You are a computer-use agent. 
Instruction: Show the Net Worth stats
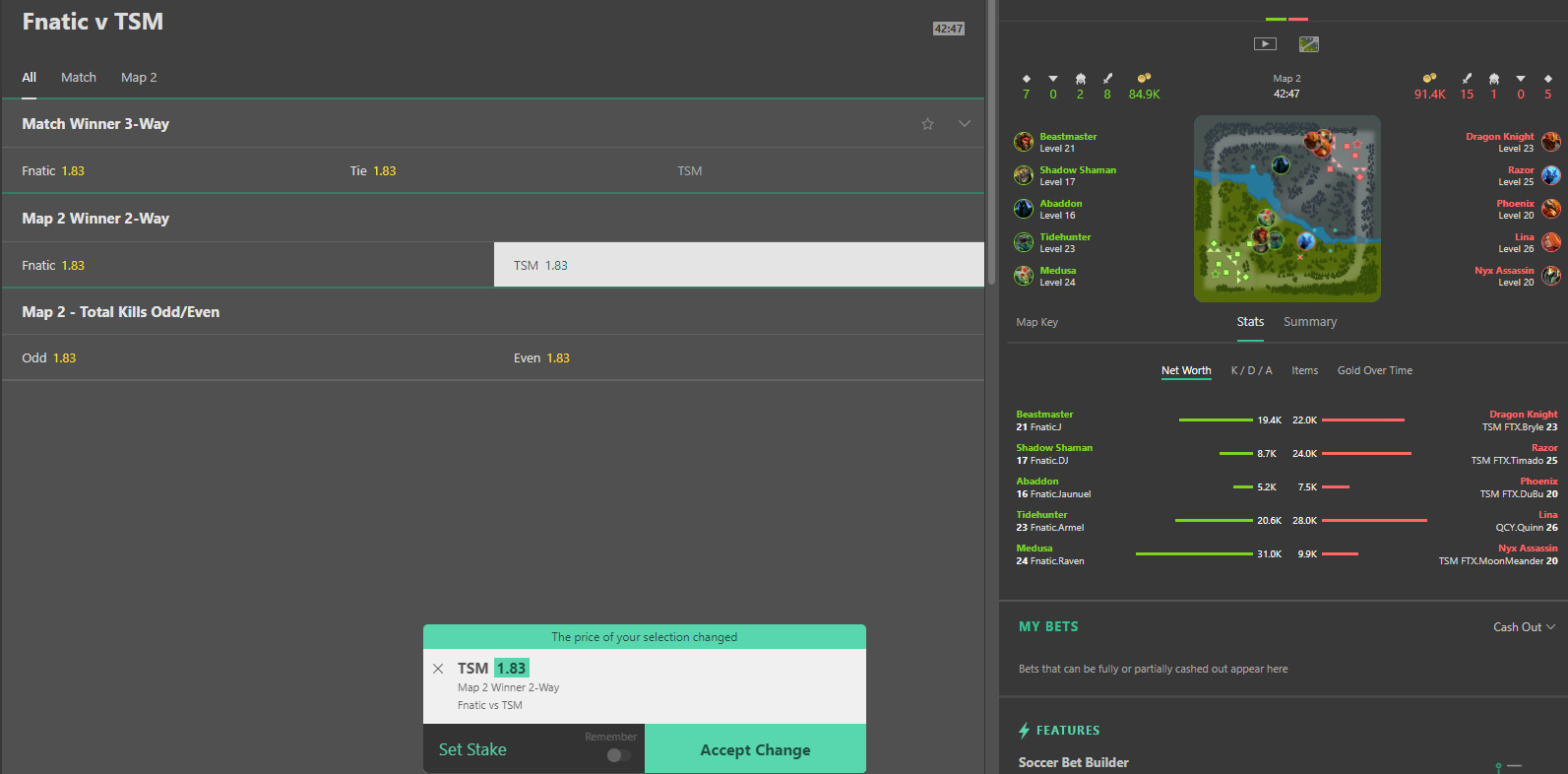1186,371
